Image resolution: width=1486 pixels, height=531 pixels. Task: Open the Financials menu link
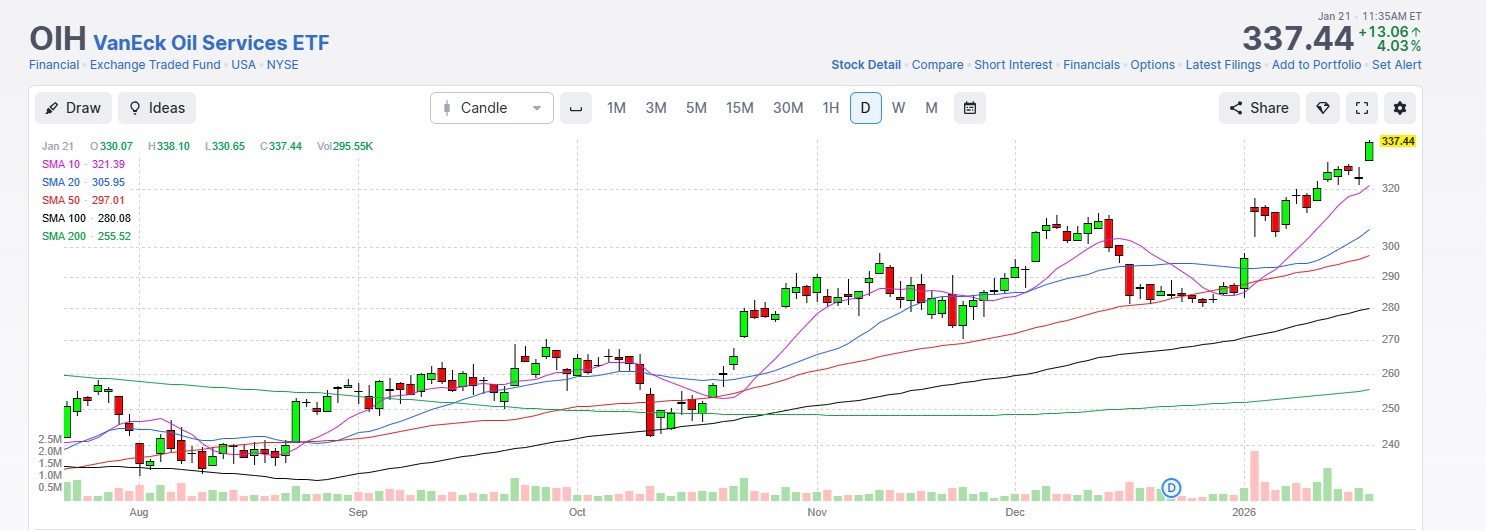pyautogui.click(x=1091, y=65)
